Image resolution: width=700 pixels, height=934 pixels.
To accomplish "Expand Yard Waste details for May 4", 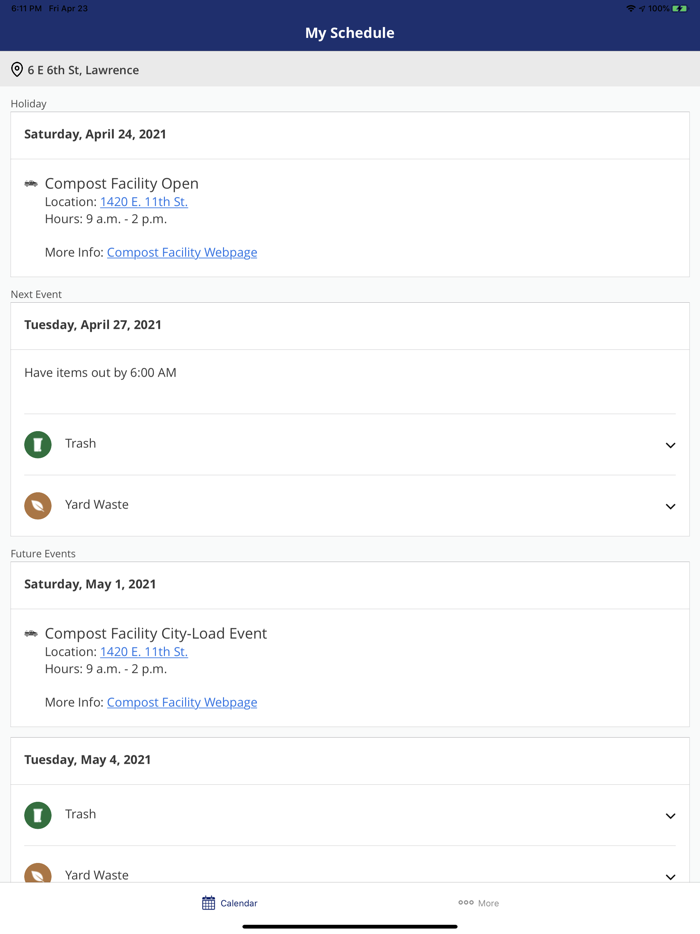I will (x=670, y=876).
